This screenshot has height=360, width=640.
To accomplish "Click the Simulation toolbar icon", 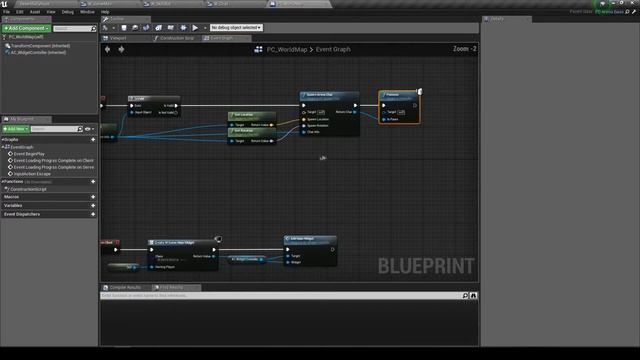I will pos(183,28).
